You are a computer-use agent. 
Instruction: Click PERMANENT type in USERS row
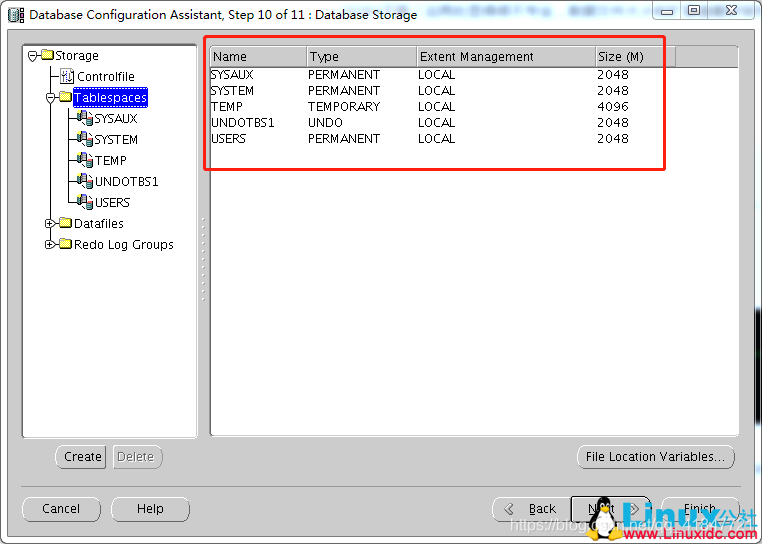pyautogui.click(x=344, y=139)
